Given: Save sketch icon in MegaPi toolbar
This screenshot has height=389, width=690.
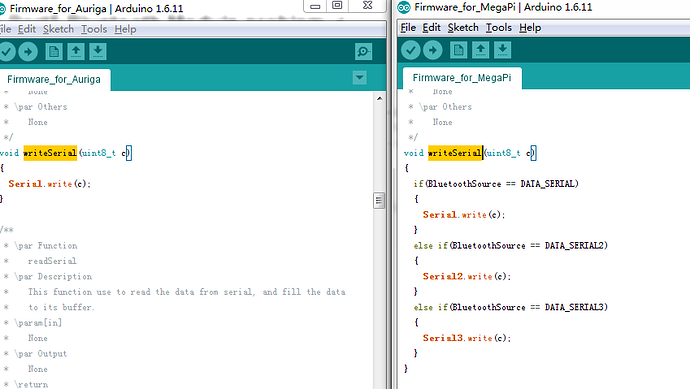Looking at the screenshot, I should pyautogui.click(x=503, y=50).
